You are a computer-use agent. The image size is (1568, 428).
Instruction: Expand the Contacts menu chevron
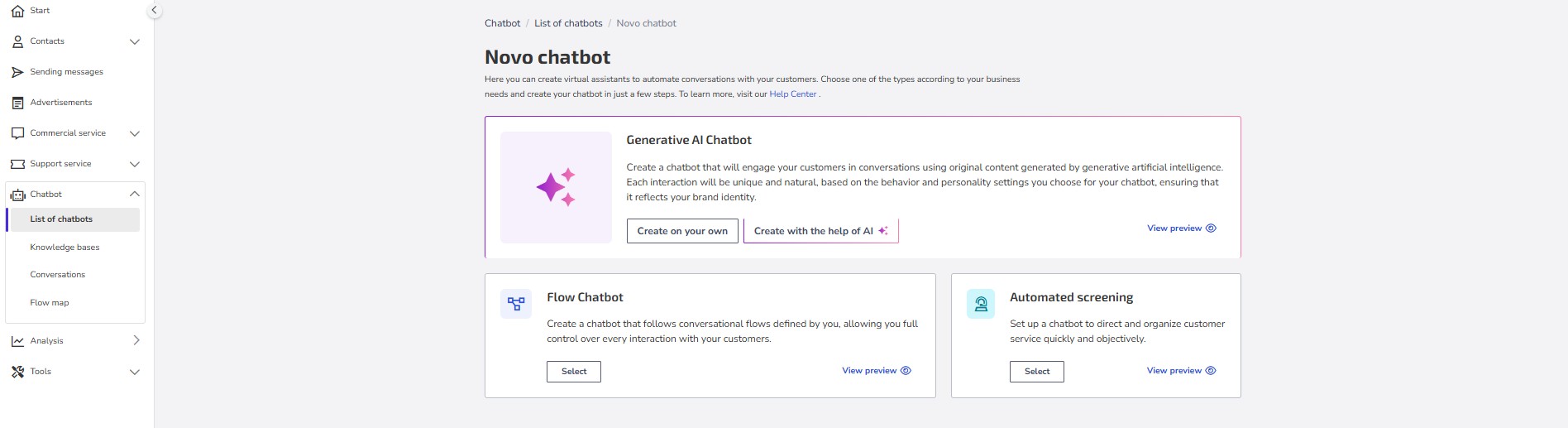tap(135, 41)
